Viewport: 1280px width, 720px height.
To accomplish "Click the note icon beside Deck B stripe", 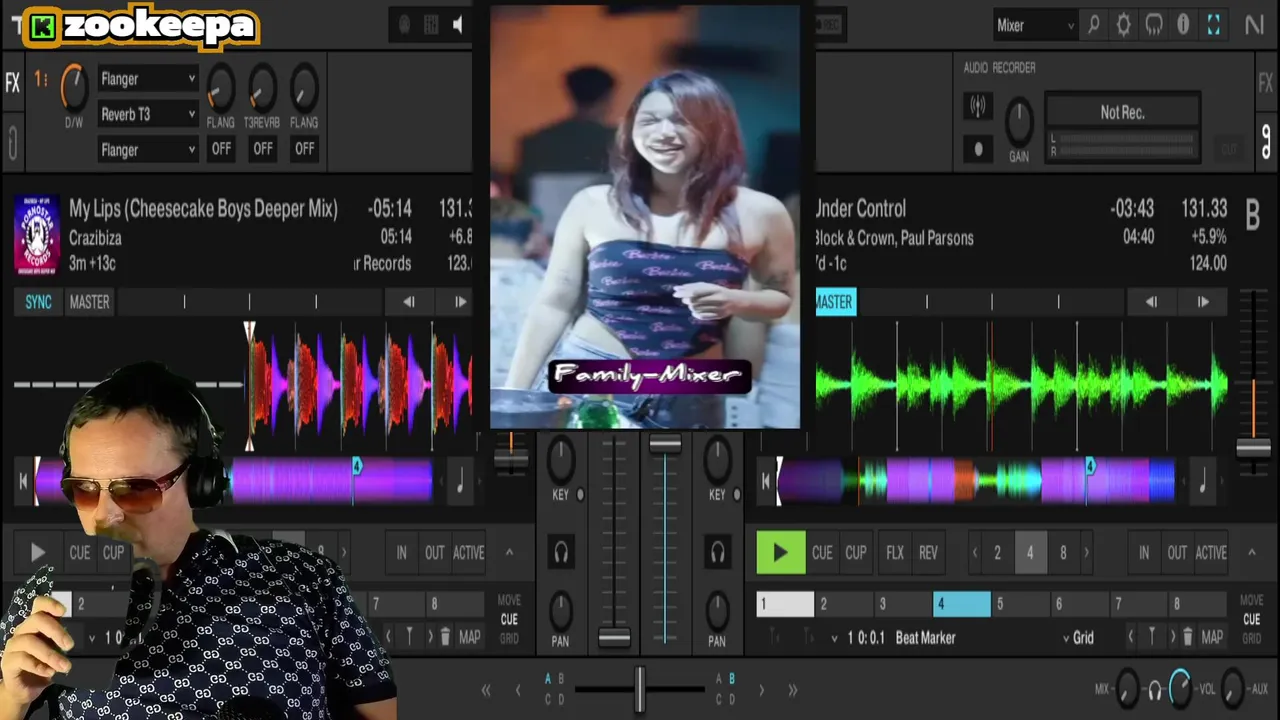I will click(x=1202, y=481).
